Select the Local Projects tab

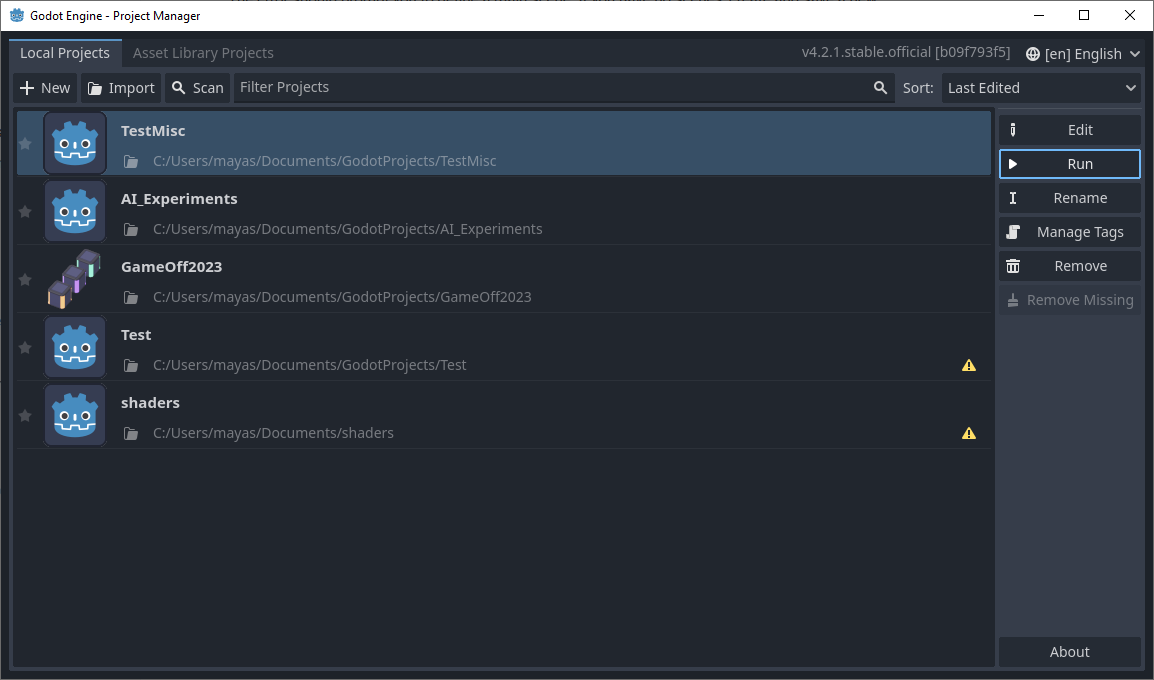(x=65, y=53)
